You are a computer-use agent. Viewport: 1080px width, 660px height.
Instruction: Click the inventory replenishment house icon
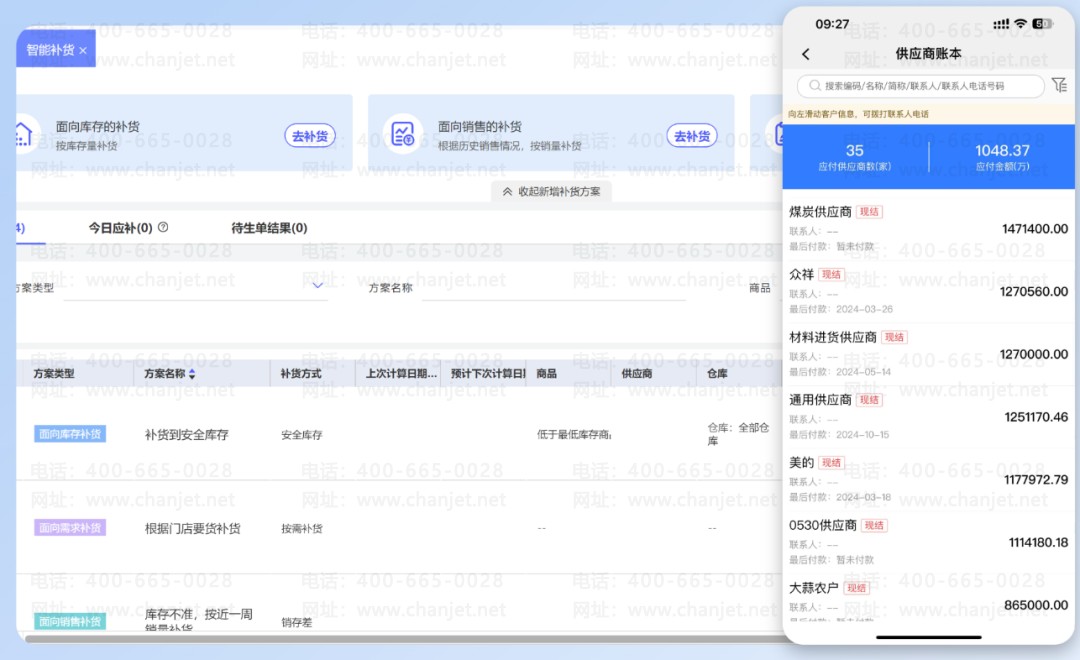[22, 135]
